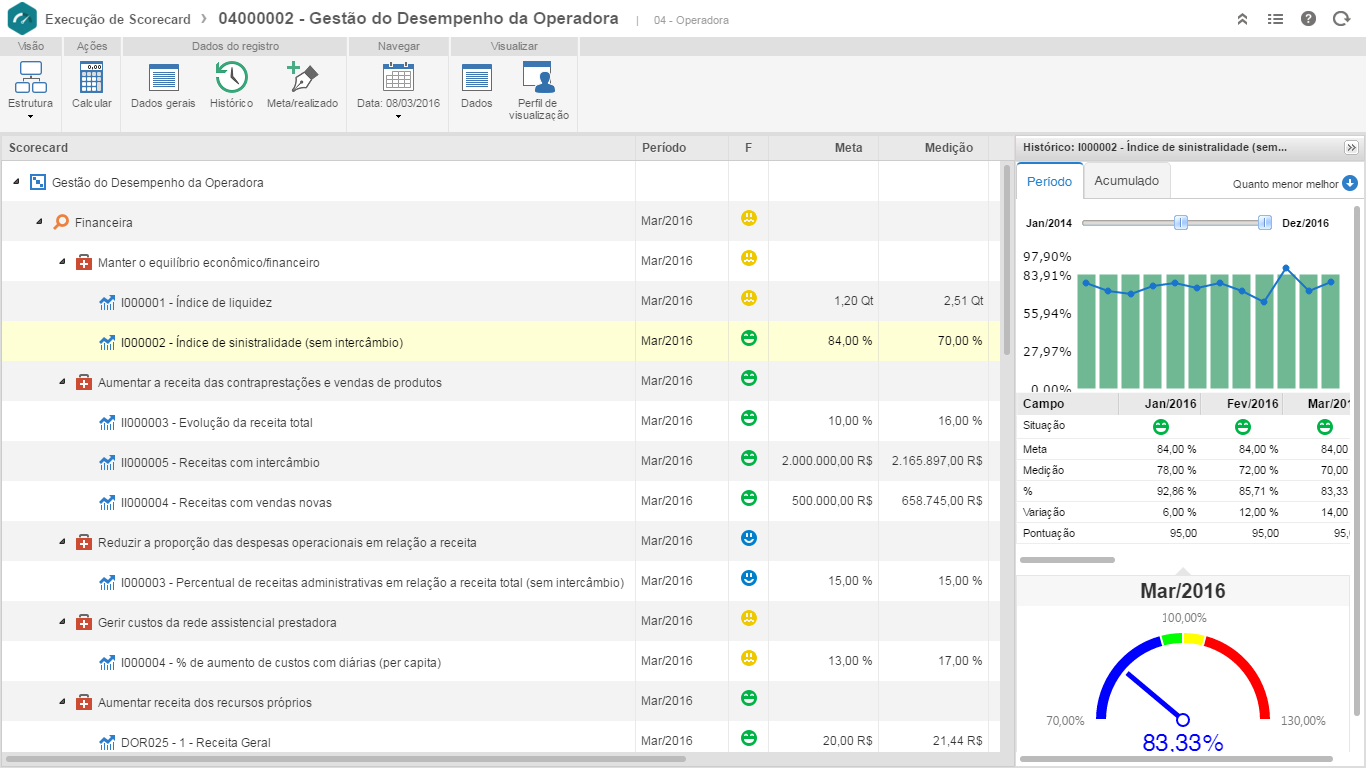The width and height of the screenshot is (1366, 768).
Task: Click the left handle of date range slider
Action: point(1181,223)
